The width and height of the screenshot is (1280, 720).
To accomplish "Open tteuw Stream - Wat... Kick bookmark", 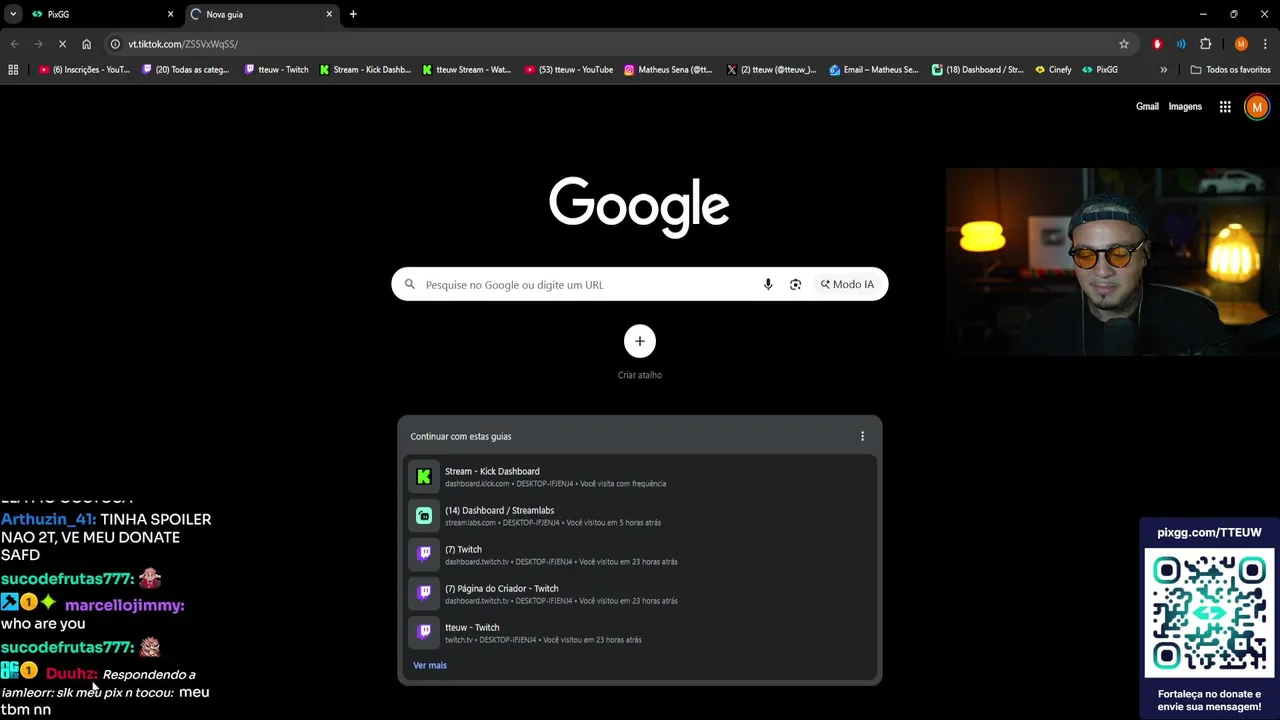I will [x=467, y=70].
